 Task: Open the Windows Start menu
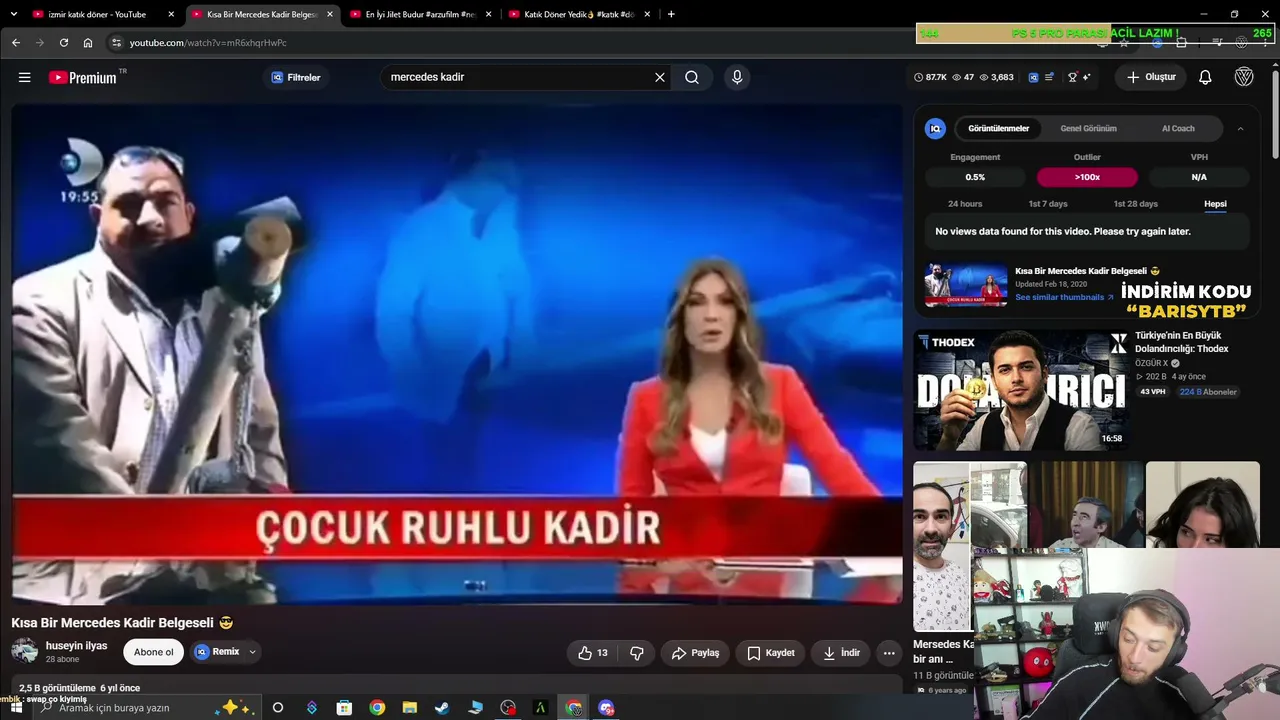15,708
